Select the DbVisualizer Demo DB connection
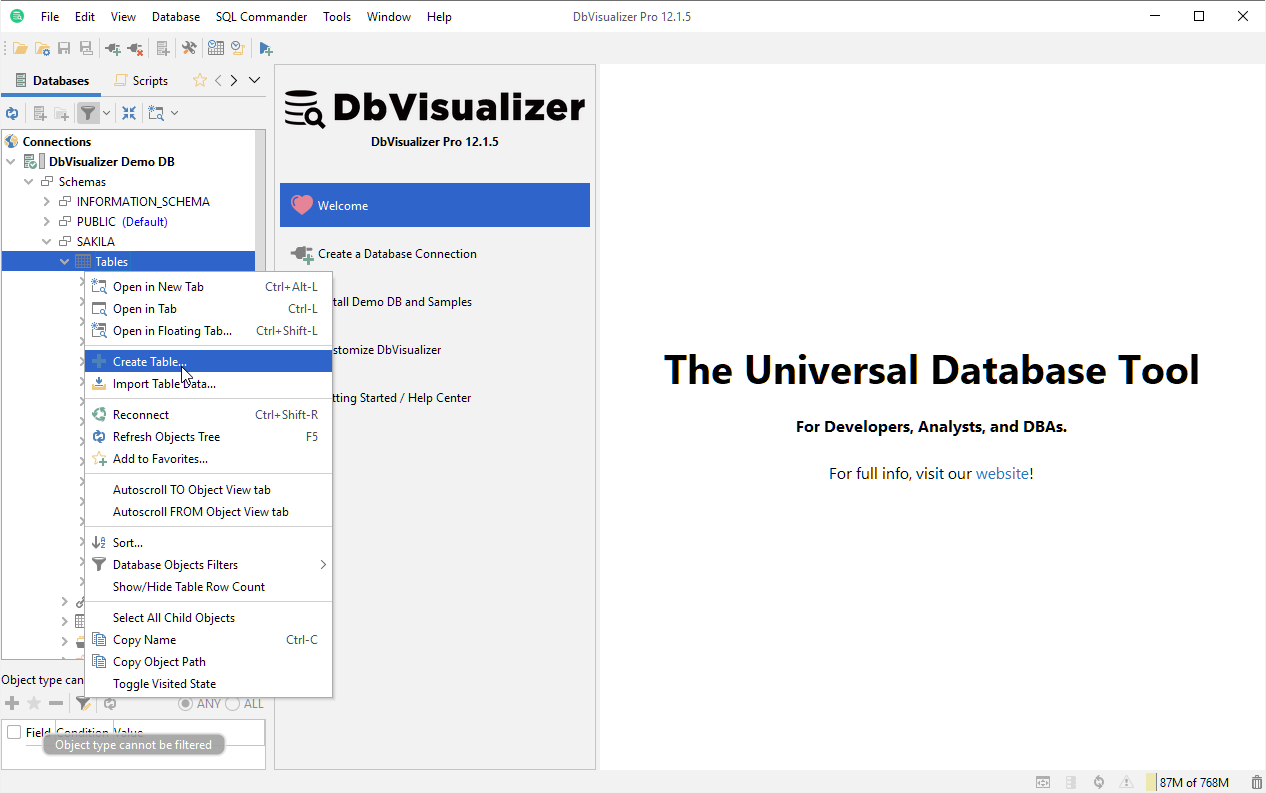The height and width of the screenshot is (793, 1266). tap(112, 162)
